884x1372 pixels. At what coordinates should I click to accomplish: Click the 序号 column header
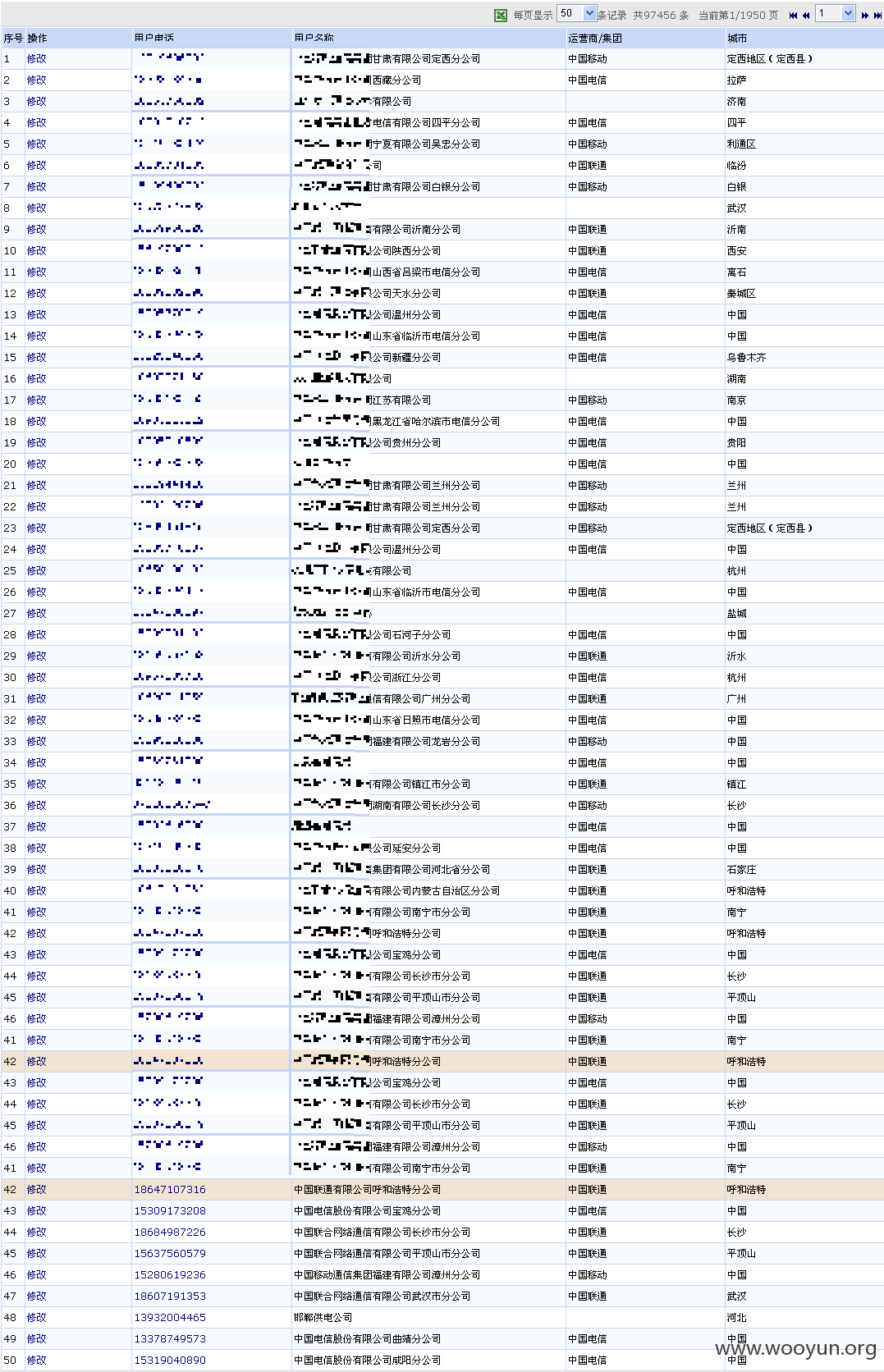point(13,38)
